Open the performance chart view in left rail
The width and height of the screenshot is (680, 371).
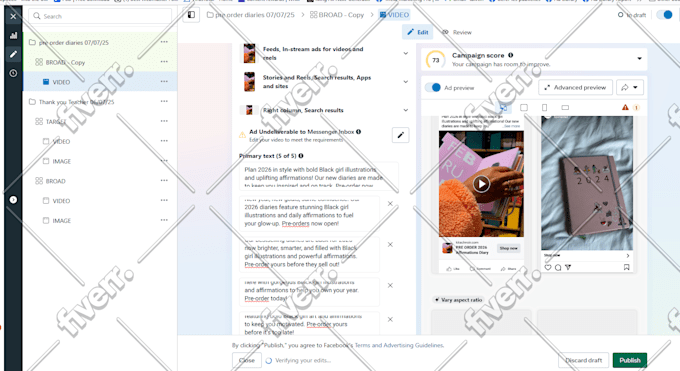(13, 36)
